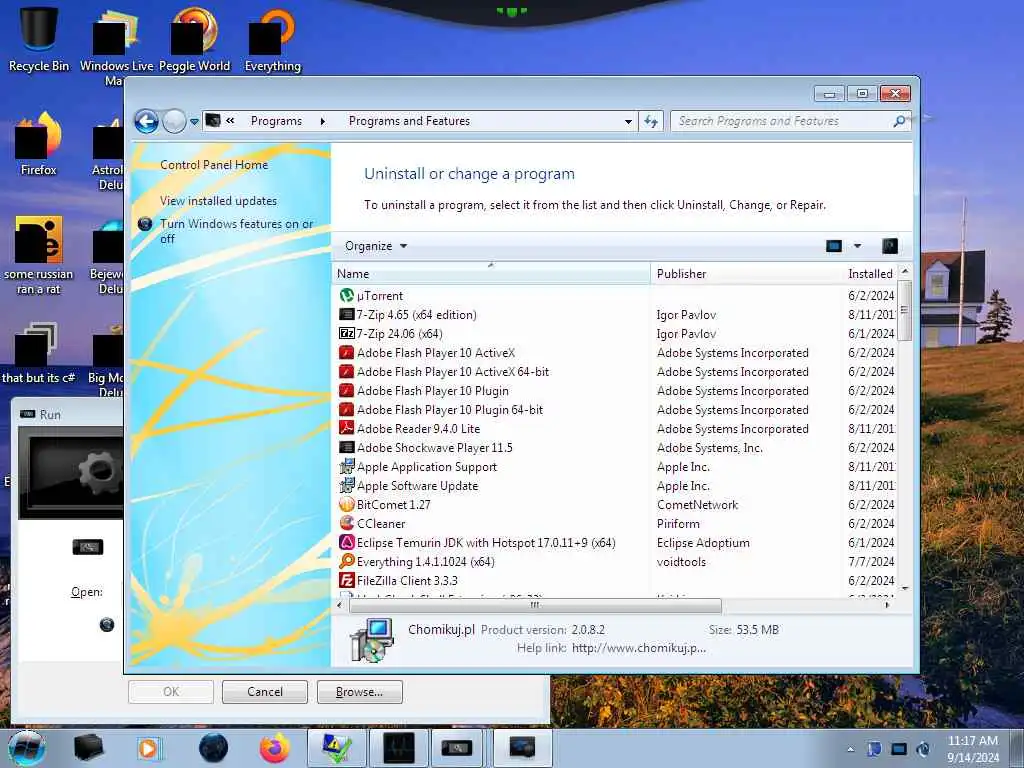Select Everything 1.4.1.1024 icon in list
This screenshot has height=768, width=1024.
click(347, 561)
